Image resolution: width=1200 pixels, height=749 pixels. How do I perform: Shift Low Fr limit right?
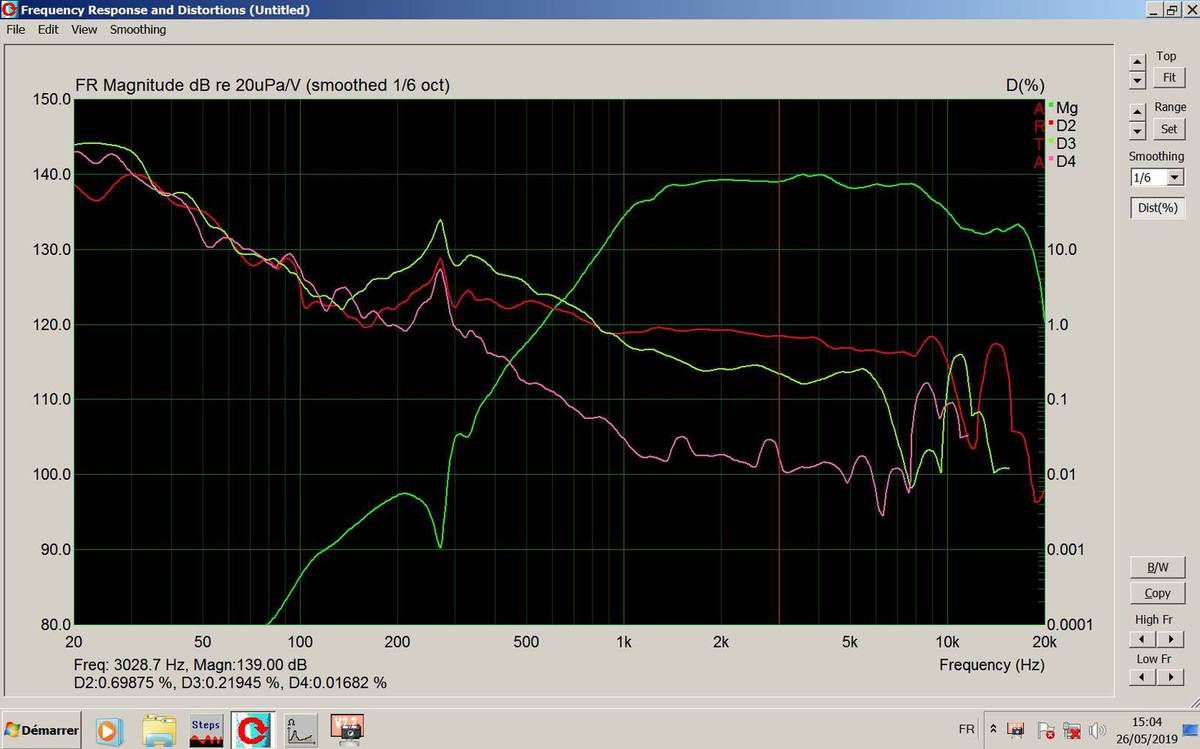tap(1170, 678)
